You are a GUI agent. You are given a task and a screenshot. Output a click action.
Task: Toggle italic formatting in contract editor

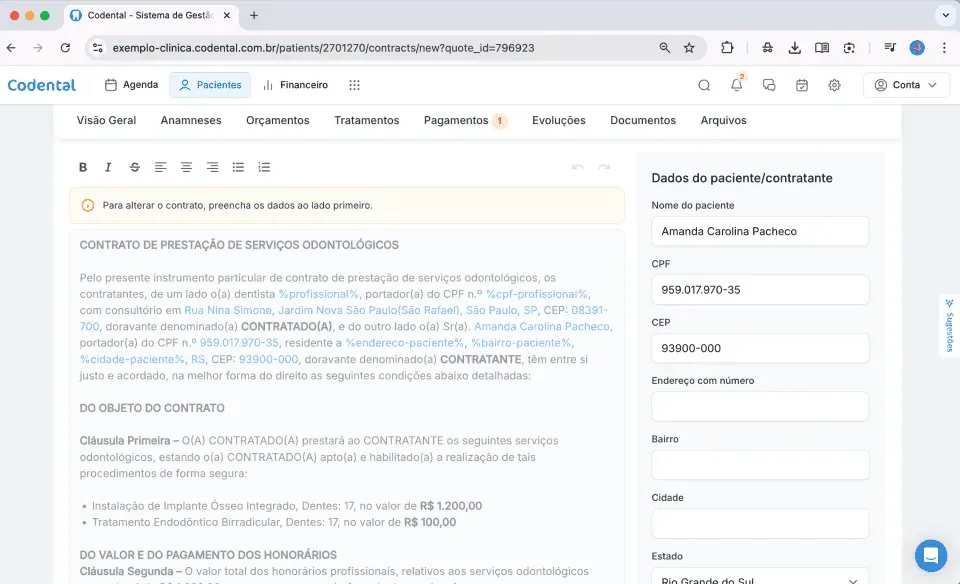(108, 167)
